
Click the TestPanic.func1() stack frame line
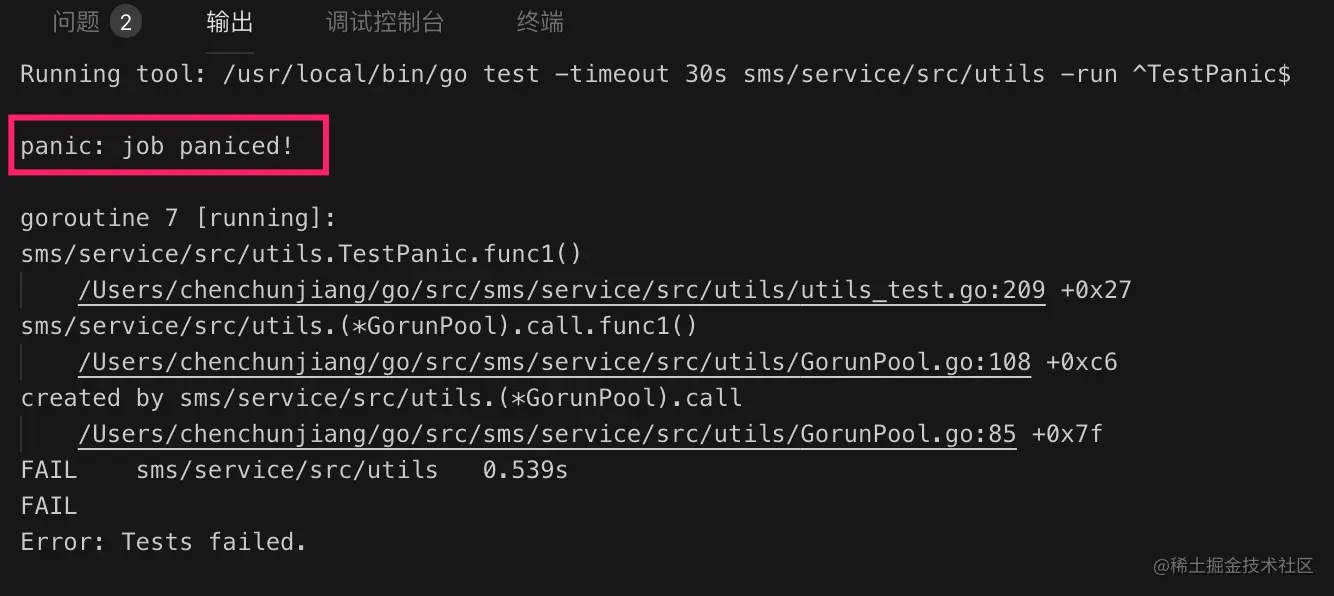tap(301, 254)
